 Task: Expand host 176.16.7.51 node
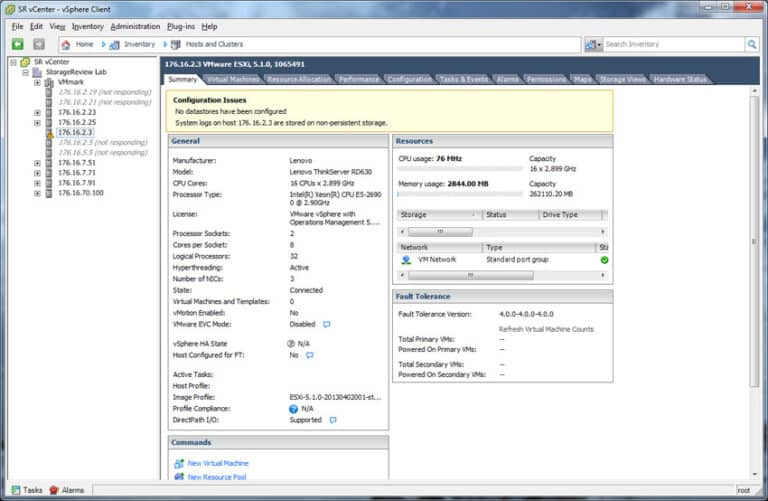tap(37, 163)
